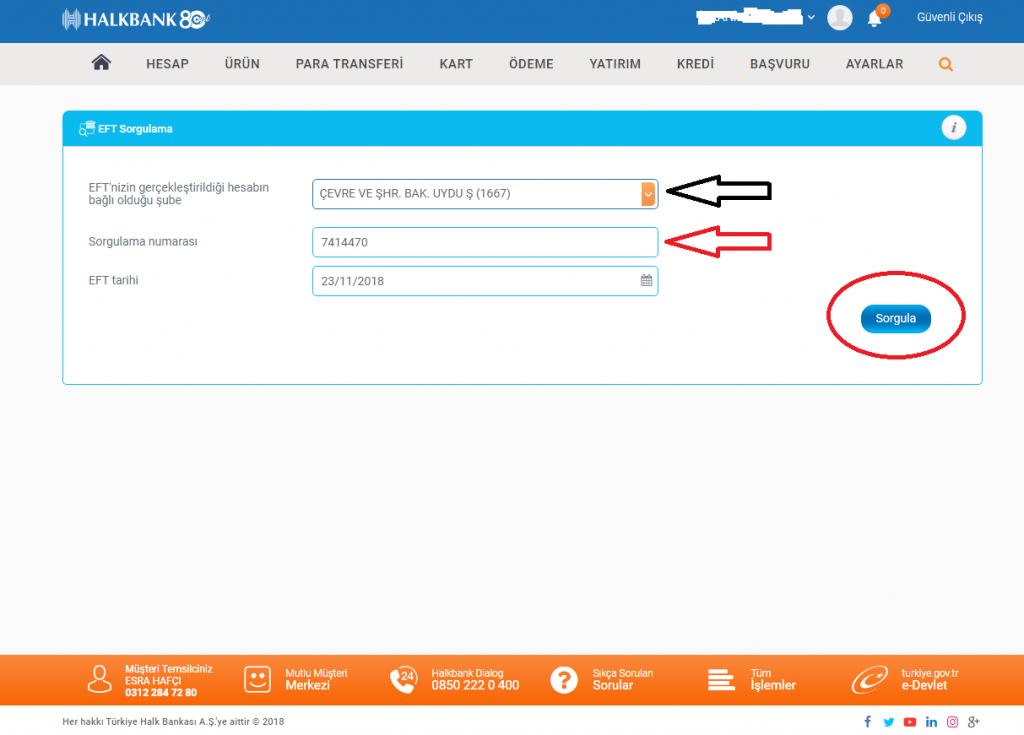Viewport: 1024px width, 735px height.
Task: Click Halkbank Dialog 0850 222 0 400
Action: pos(475,679)
